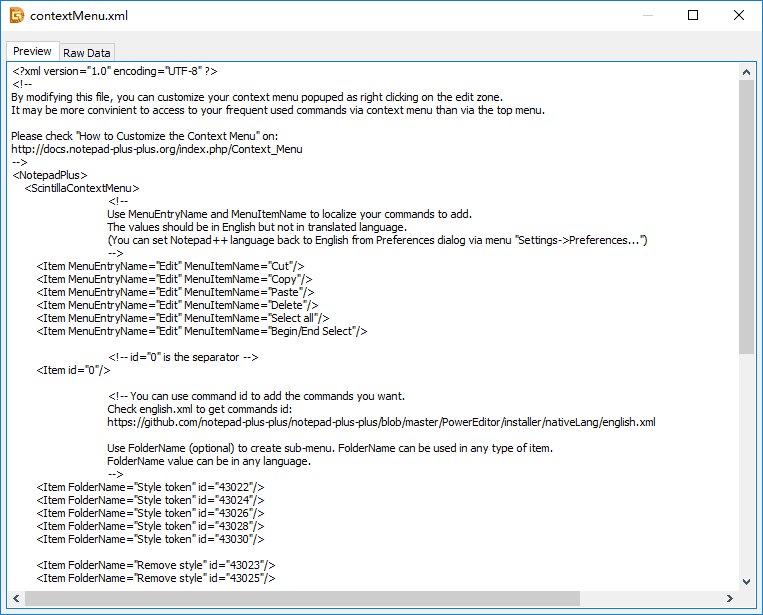763x615 pixels.
Task: Click the horizontal scrollbar left arrow
Action: 15,598
